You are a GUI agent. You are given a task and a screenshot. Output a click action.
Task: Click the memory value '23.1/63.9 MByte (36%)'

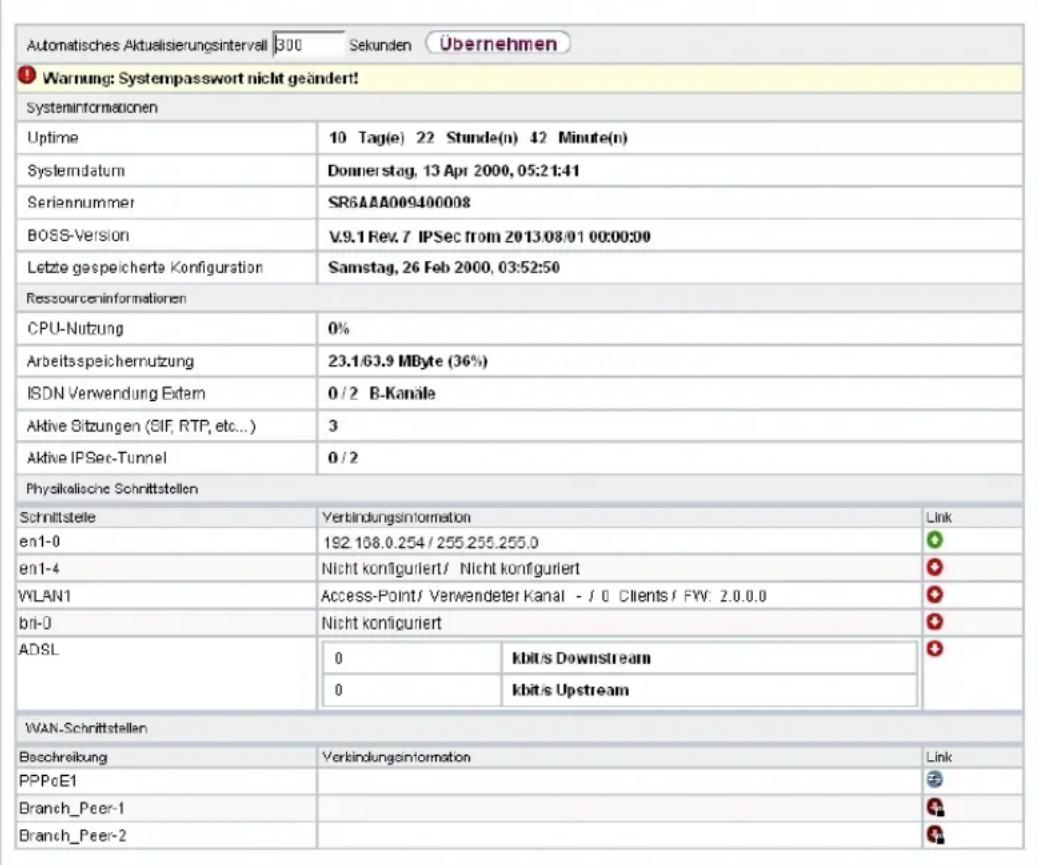[x=408, y=361]
